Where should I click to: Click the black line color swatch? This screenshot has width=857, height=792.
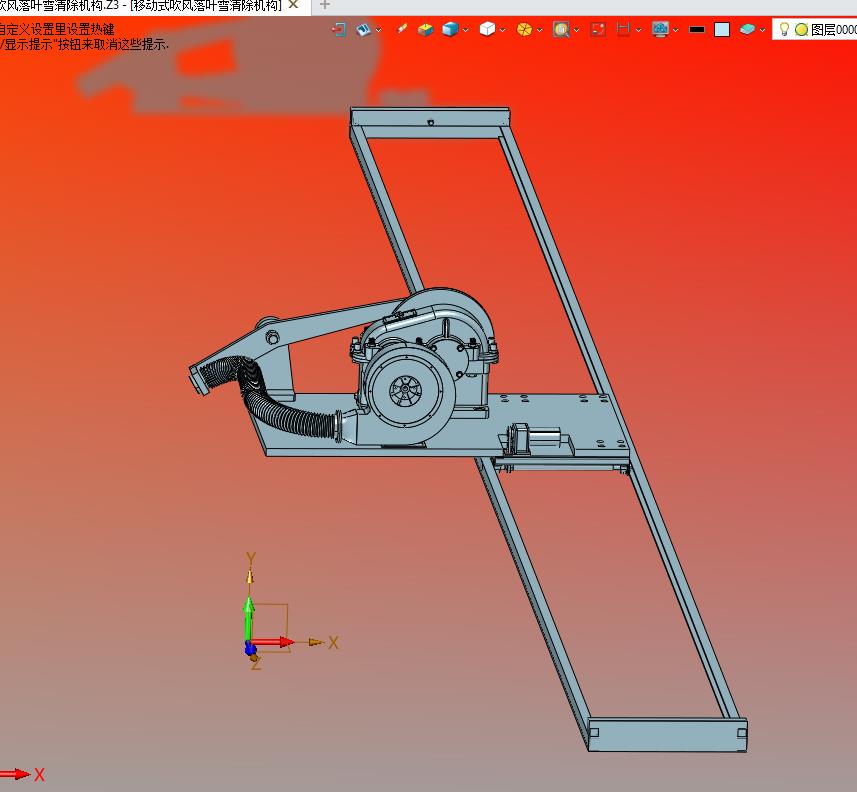697,30
